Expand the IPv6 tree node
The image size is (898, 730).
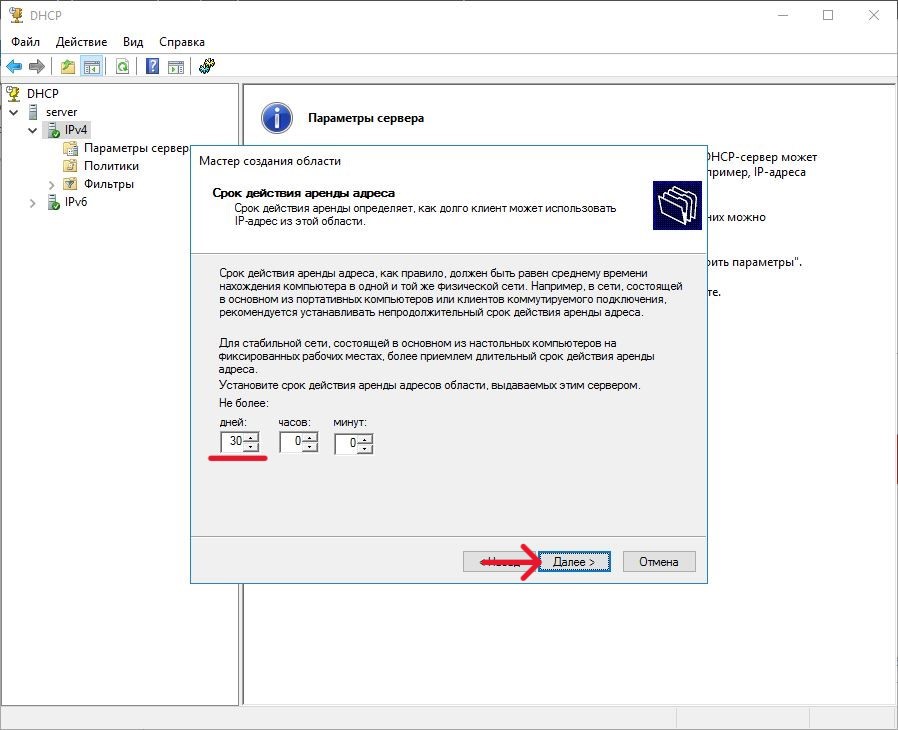tap(33, 203)
